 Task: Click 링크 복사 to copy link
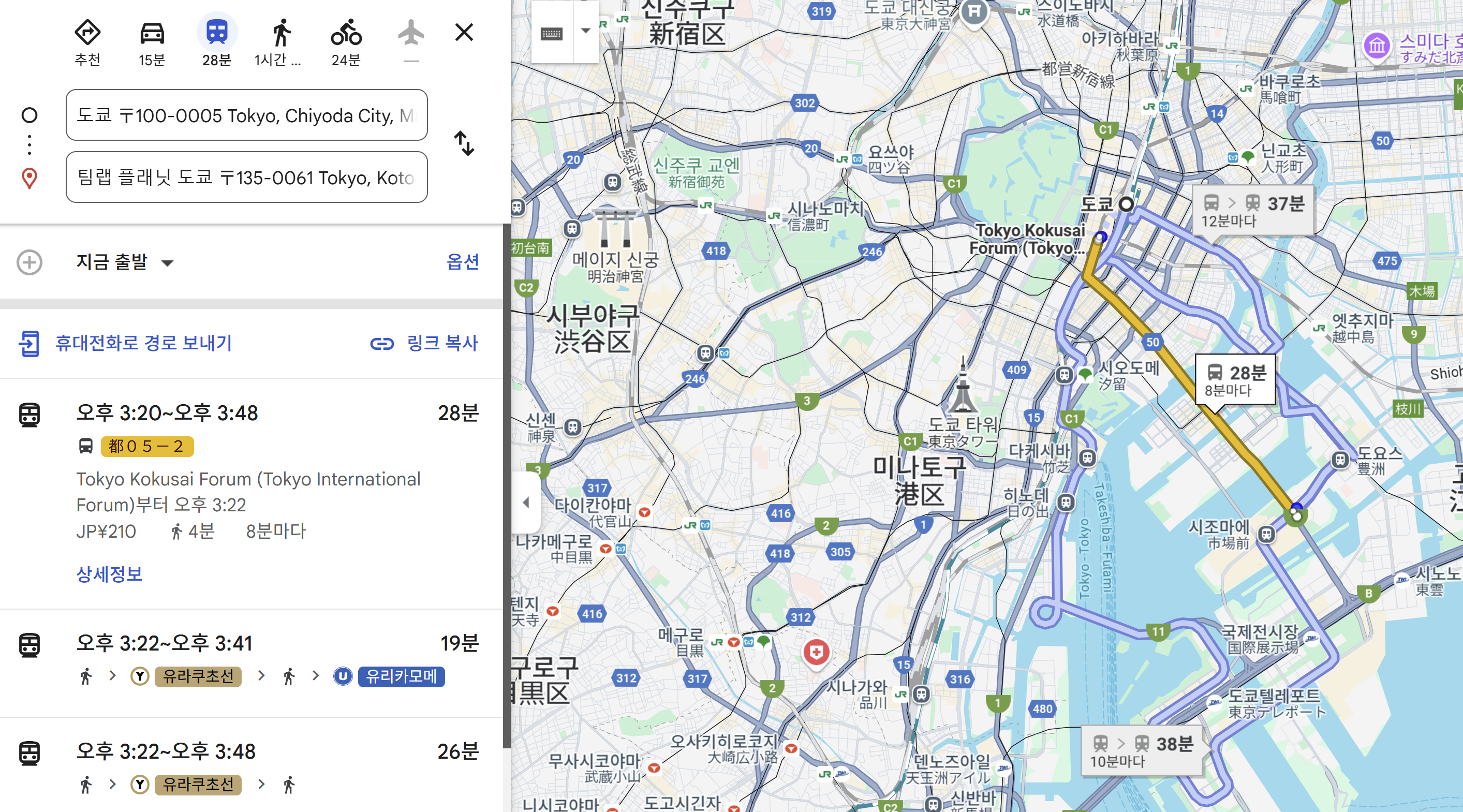(x=424, y=343)
